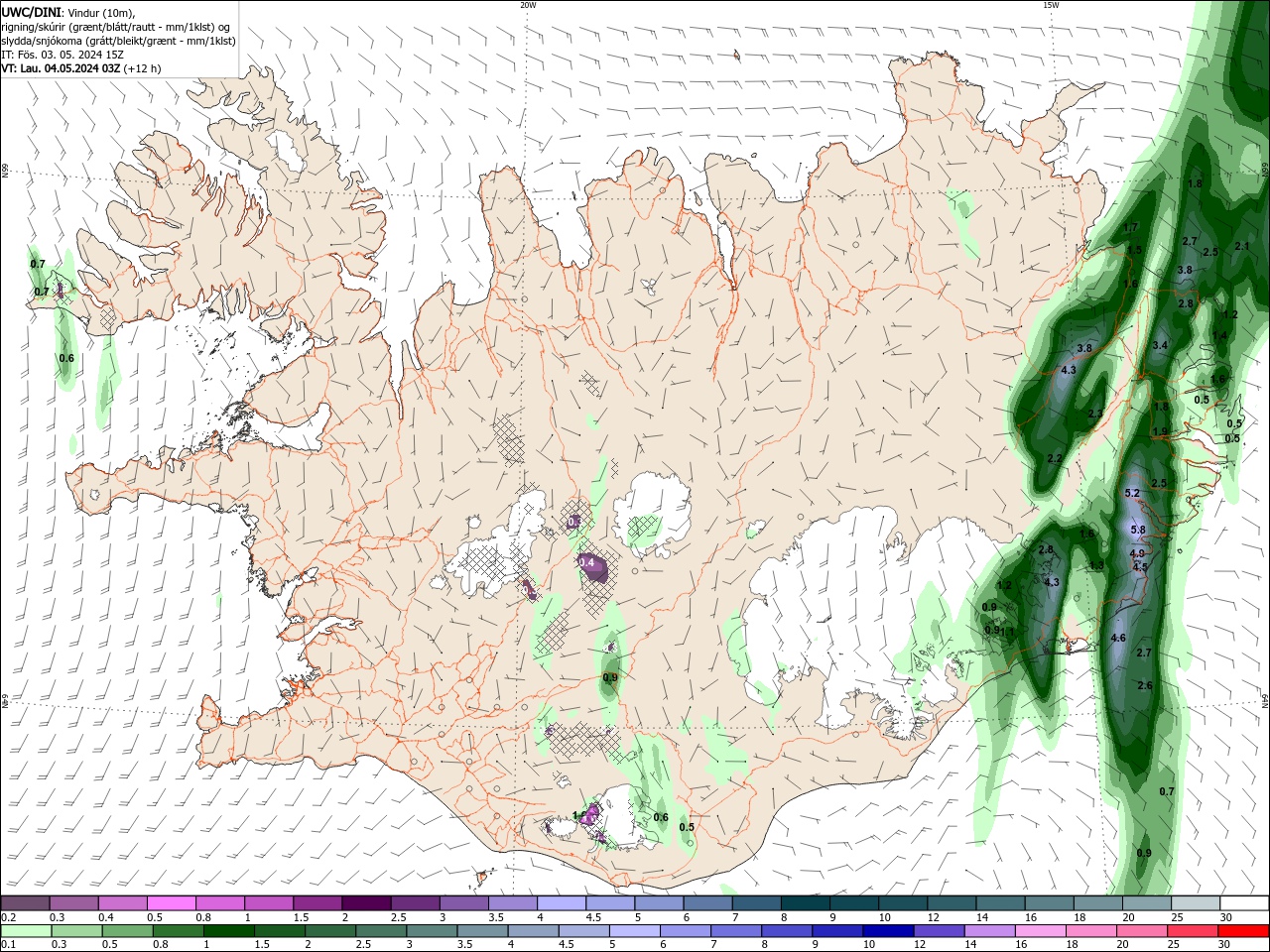Screen dimensions: 1270x952
Task: Click the light pink 16 swatch in lower legend row
Action: pos(1039,931)
